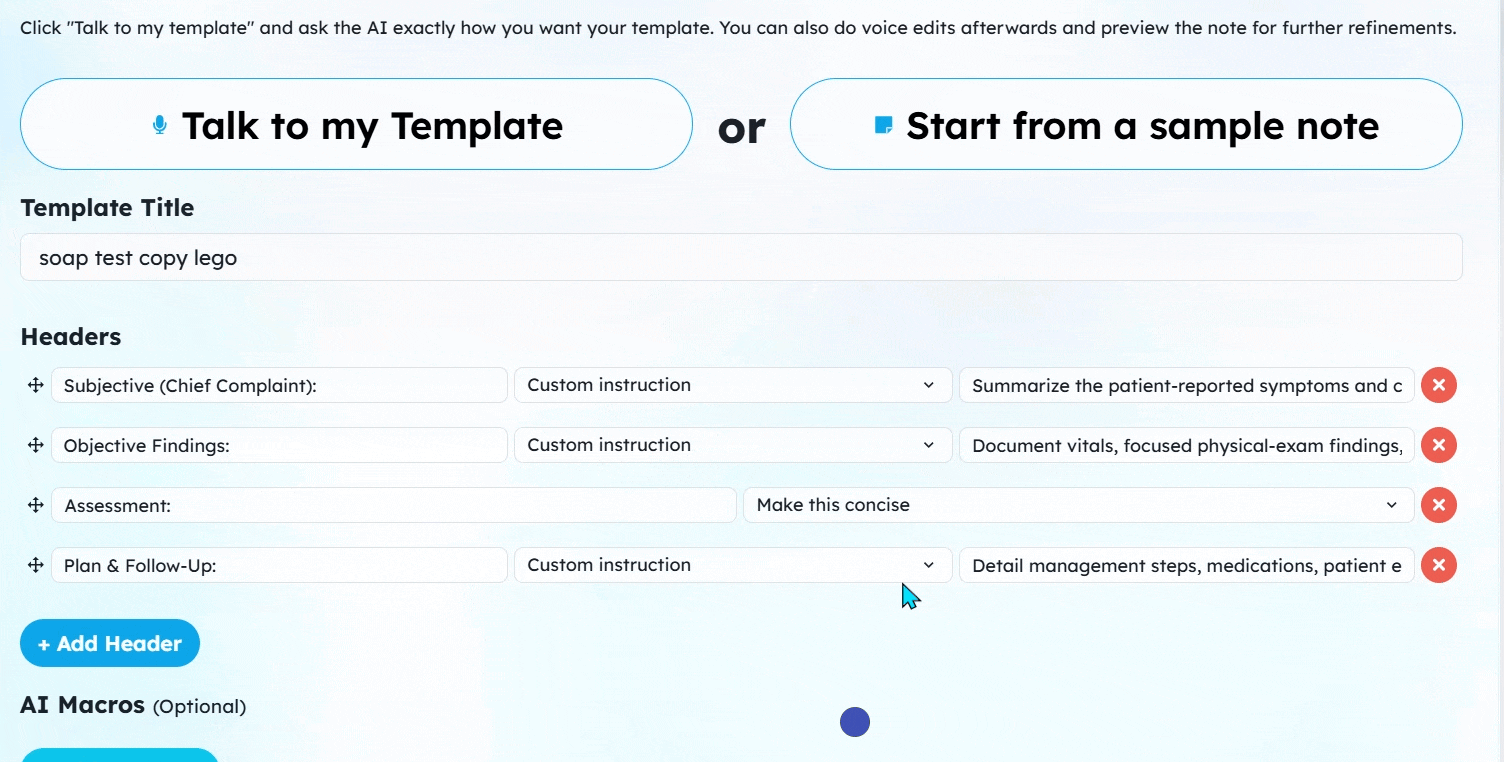This screenshot has height=762, width=1504.
Task: Remove the Subjective (Chief Complaint) header
Action: coord(1439,385)
